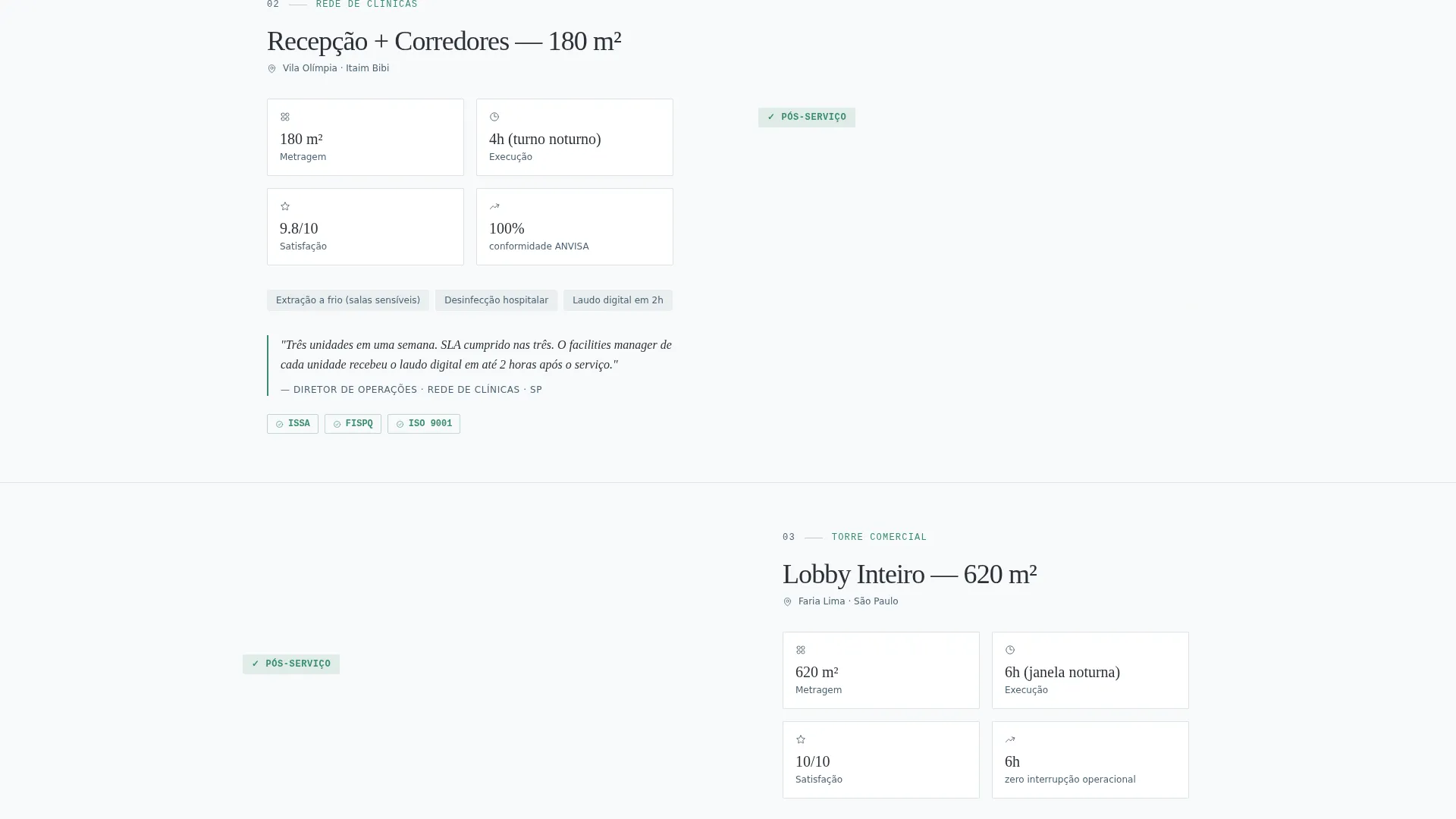Image resolution: width=1456 pixels, height=819 pixels.
Task: Click the Extração a frio tag
Action: pyautogui.click(x=348, y=300)
